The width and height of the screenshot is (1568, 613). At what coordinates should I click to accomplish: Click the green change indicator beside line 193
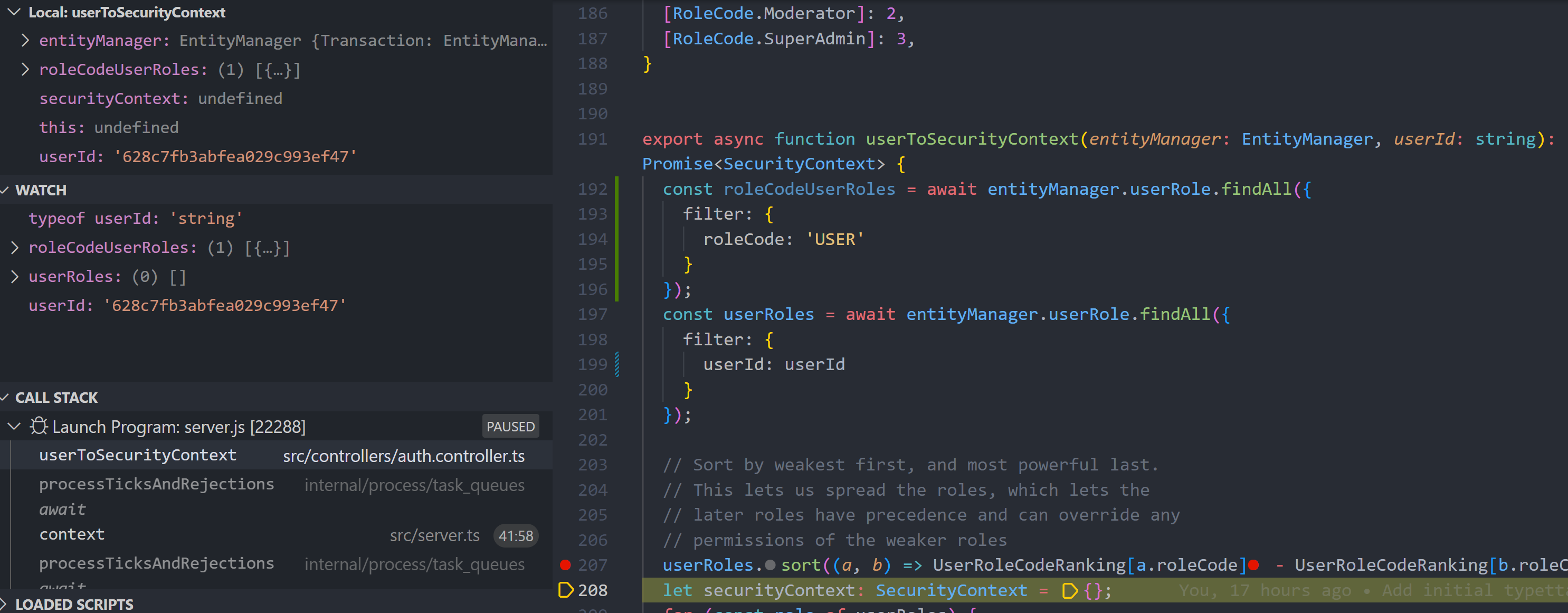(615, 214)
